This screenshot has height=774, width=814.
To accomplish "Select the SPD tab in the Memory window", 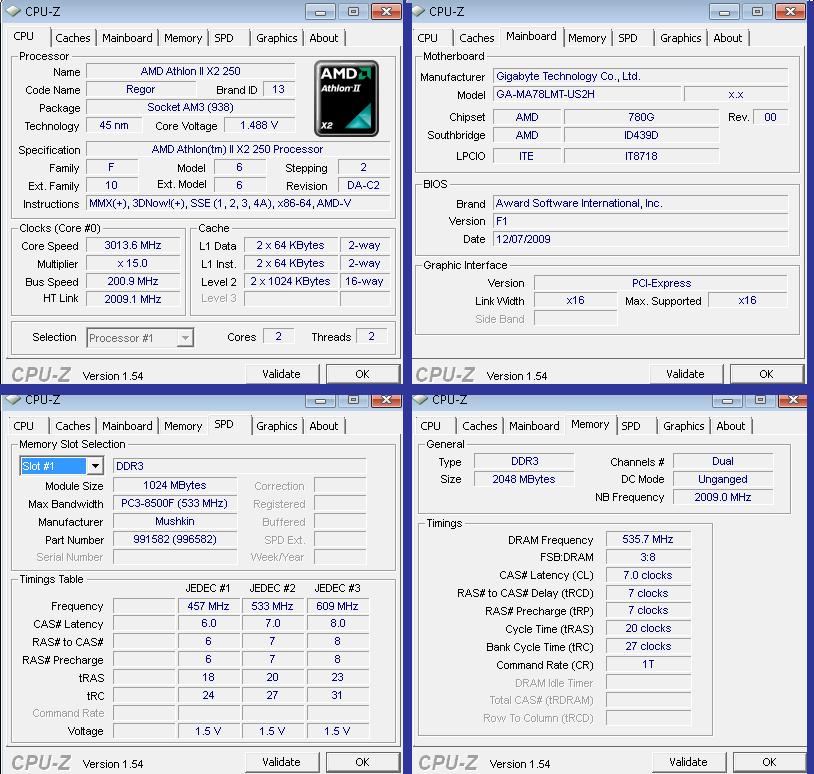I will point(631,426).
